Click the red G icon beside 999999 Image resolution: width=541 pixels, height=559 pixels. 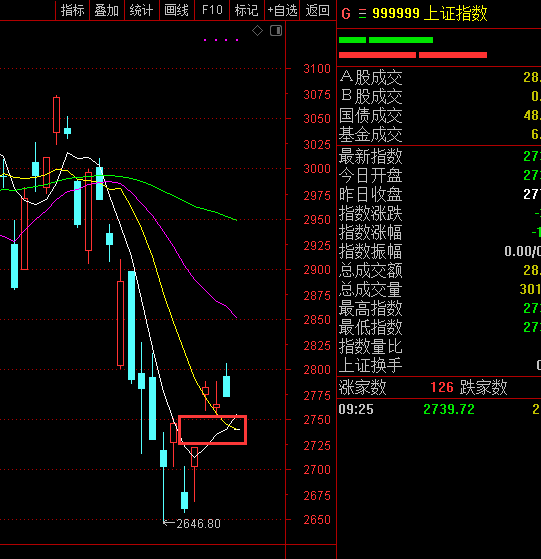346,14
